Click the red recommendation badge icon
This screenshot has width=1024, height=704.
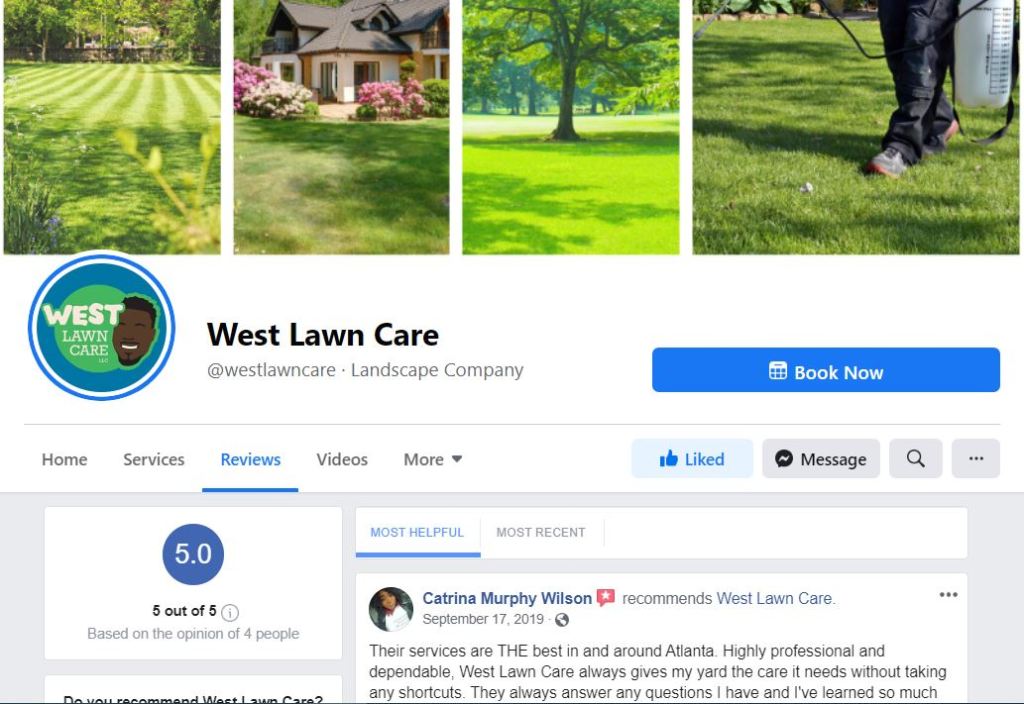[x=605, y=598]
